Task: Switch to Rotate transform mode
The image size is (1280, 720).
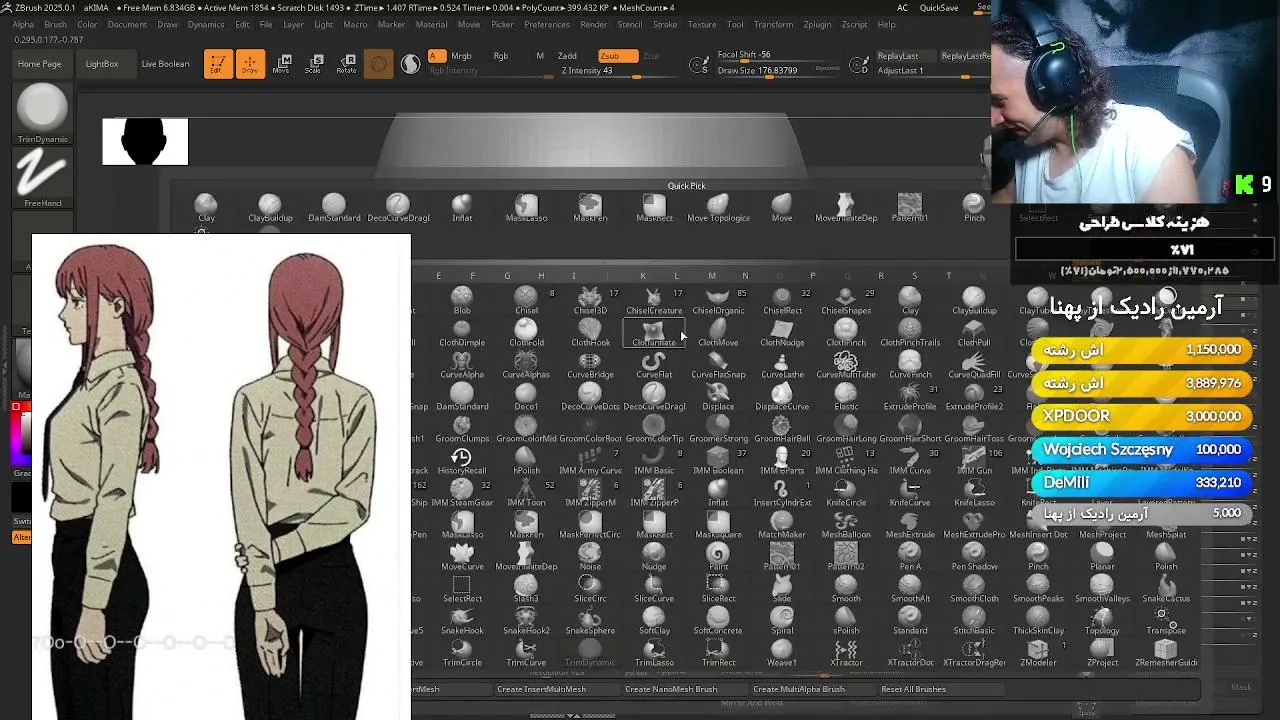Action: coord(346,64)
